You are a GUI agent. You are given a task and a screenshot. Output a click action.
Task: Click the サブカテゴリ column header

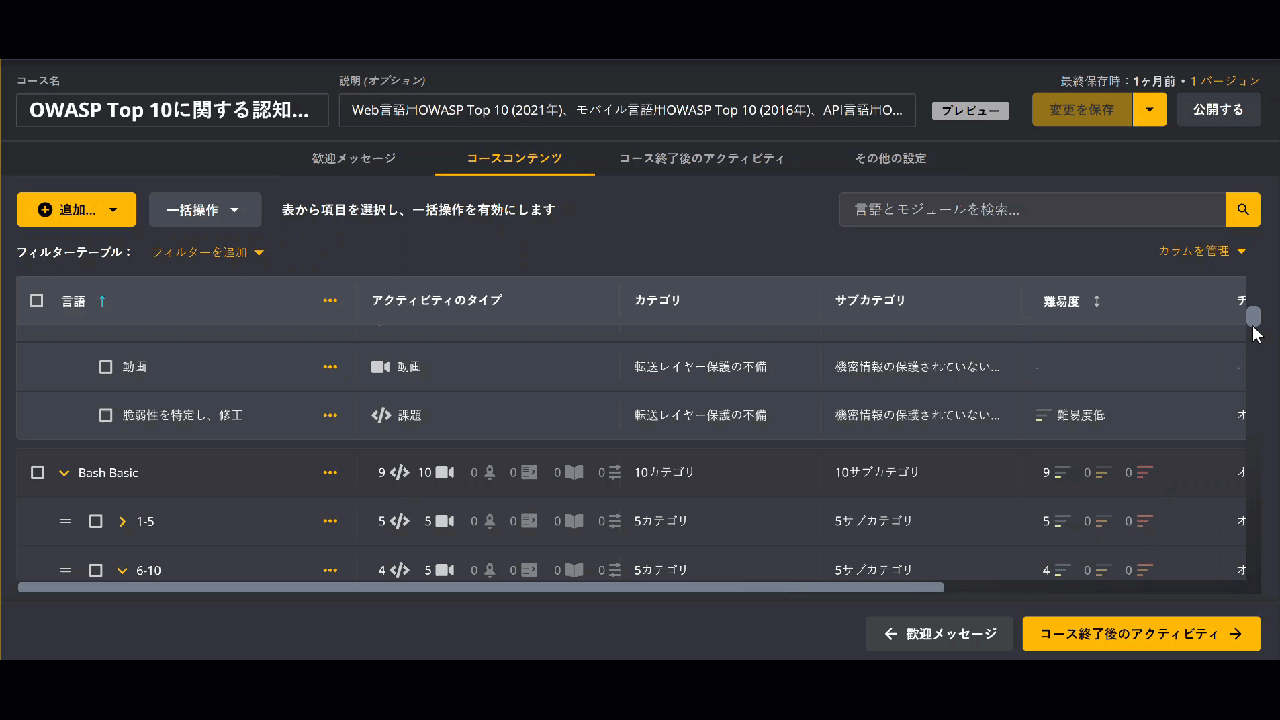pyautogui.click(x=870, y=301)
